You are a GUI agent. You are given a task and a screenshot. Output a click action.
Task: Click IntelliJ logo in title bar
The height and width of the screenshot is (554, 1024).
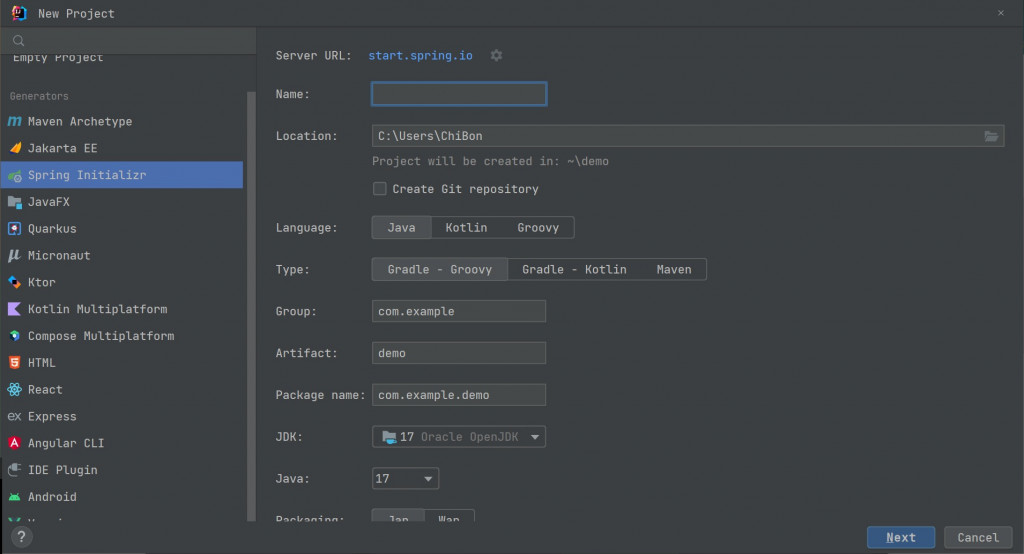pos(19,13)
